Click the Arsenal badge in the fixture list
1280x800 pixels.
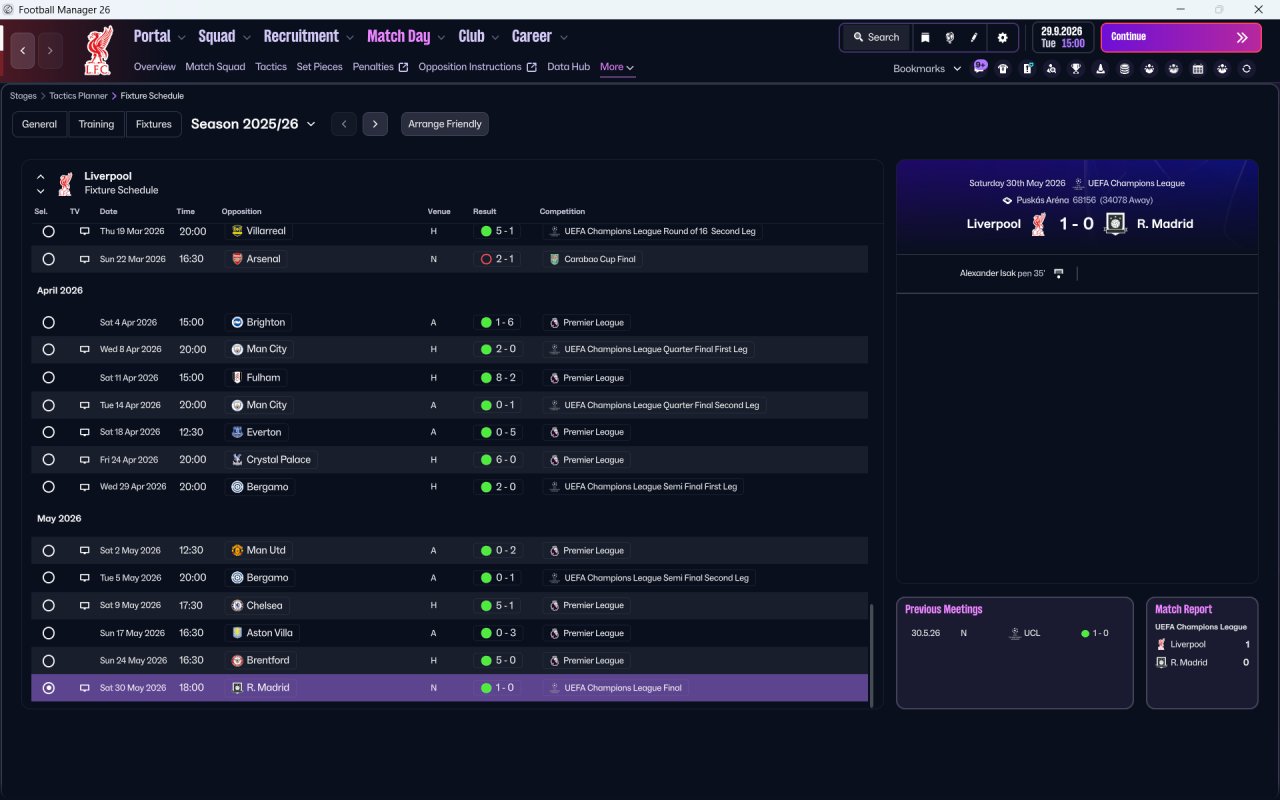click(237, 259)
